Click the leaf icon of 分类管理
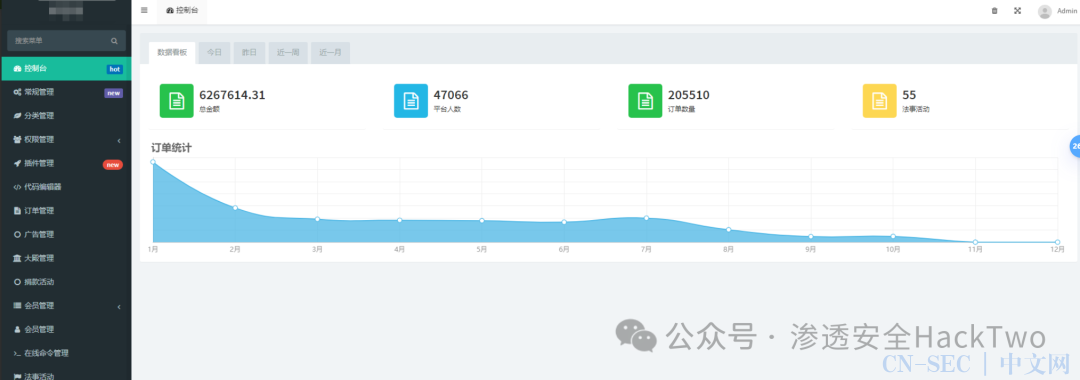Viewport: 1080px width, 380px height. tap(17, 116)
